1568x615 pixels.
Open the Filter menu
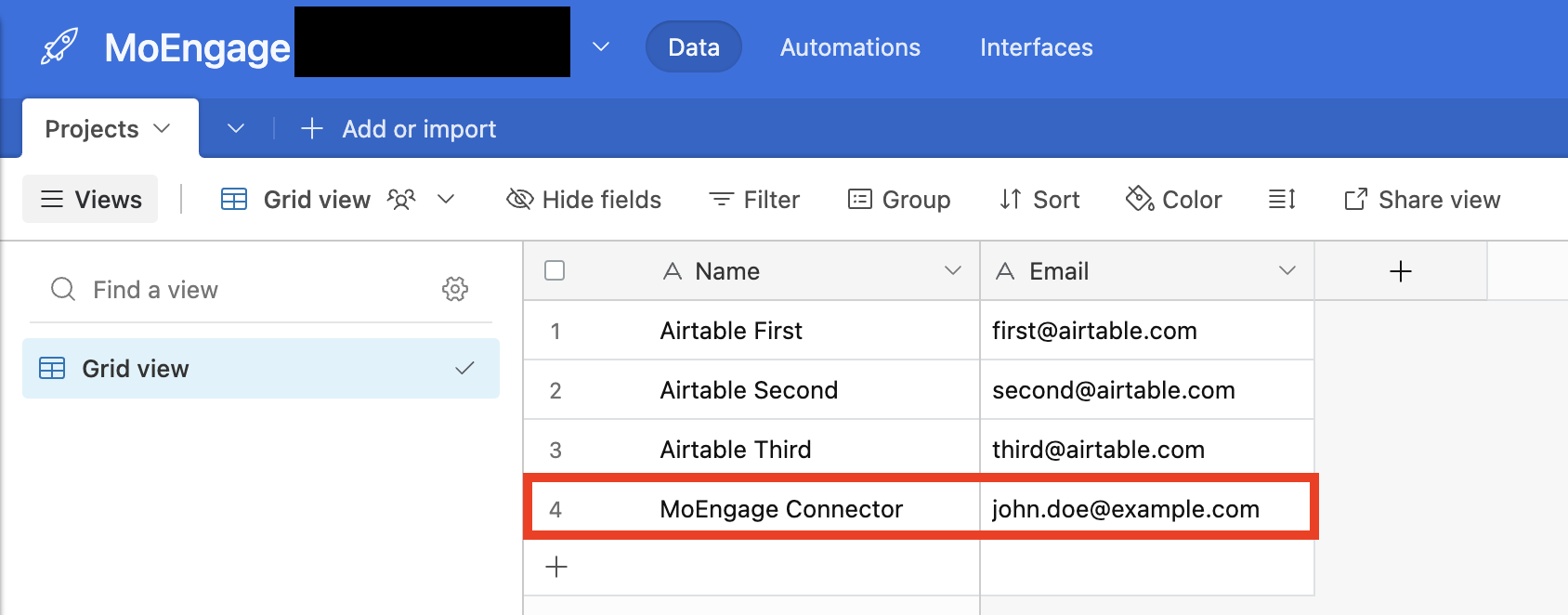pos(754,199)
